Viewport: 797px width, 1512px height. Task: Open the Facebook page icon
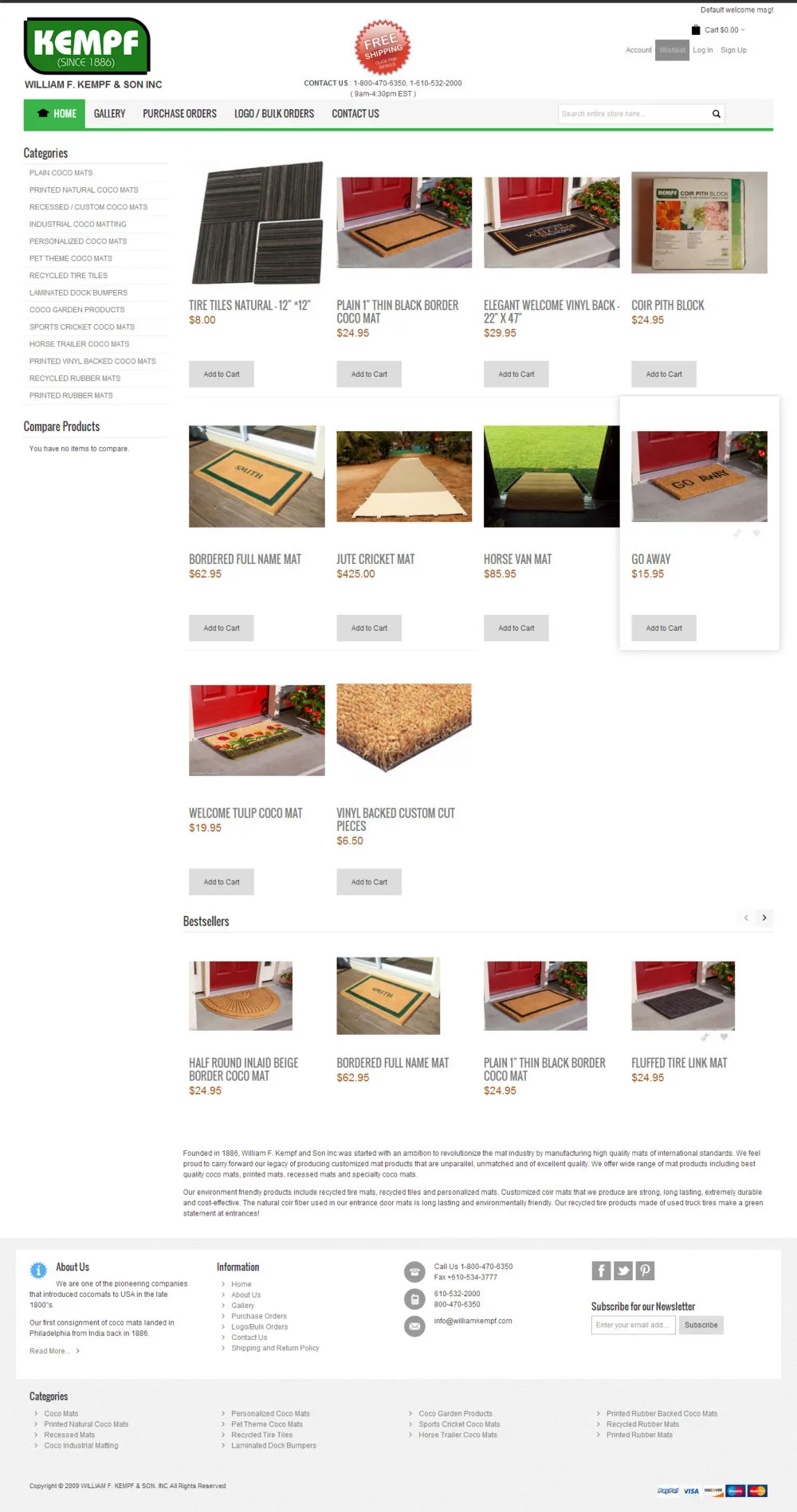(x=601, y=1271)
